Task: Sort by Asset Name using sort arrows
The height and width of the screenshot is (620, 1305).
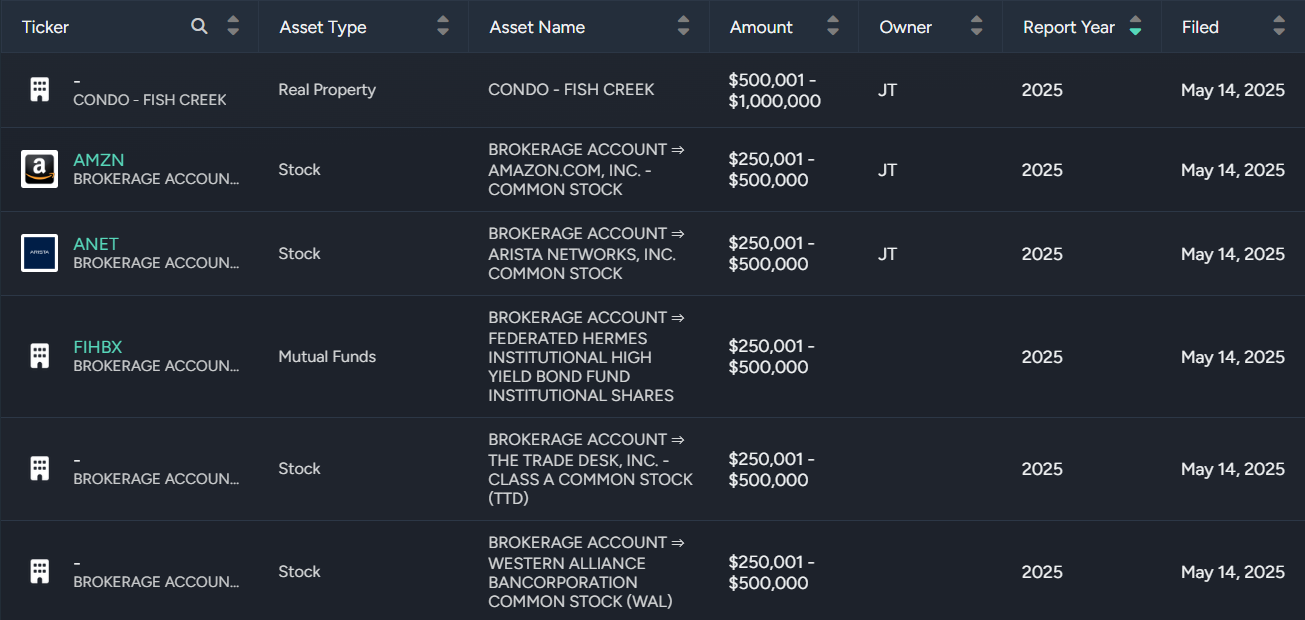Action: click(x=684, y=27)
